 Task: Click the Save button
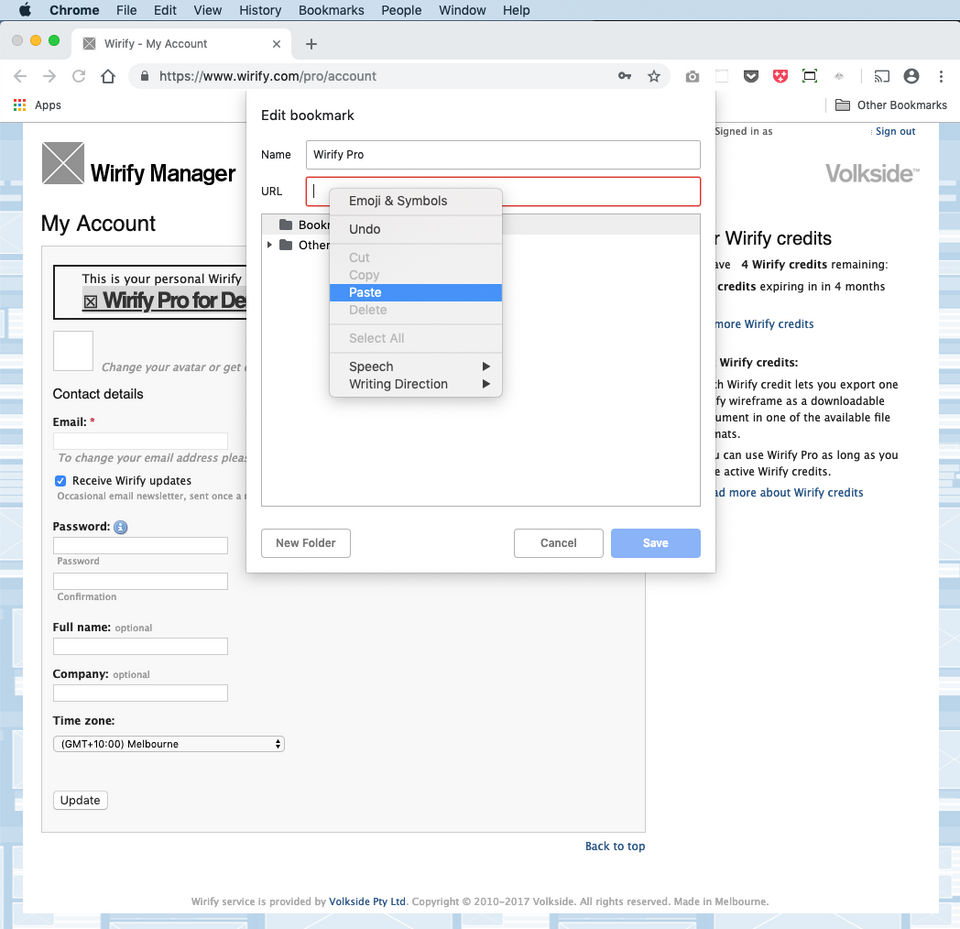click(656, 543)
